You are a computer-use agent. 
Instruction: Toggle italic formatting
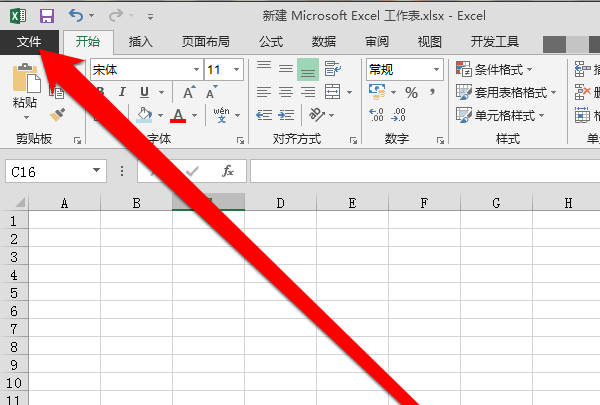tap(122, 92)
